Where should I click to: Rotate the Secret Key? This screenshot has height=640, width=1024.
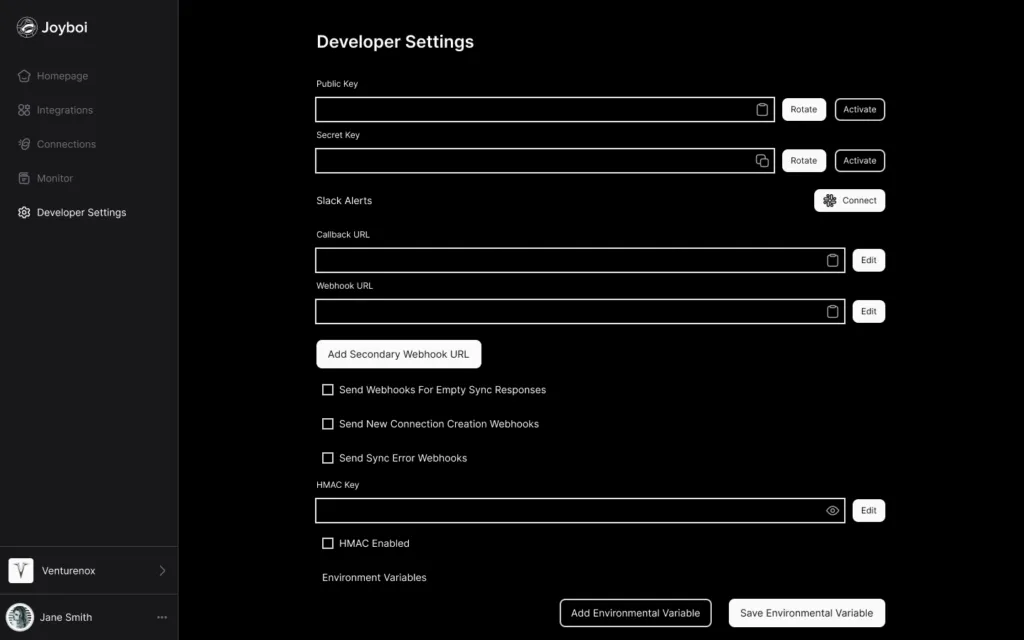click(x=803, y=161)
